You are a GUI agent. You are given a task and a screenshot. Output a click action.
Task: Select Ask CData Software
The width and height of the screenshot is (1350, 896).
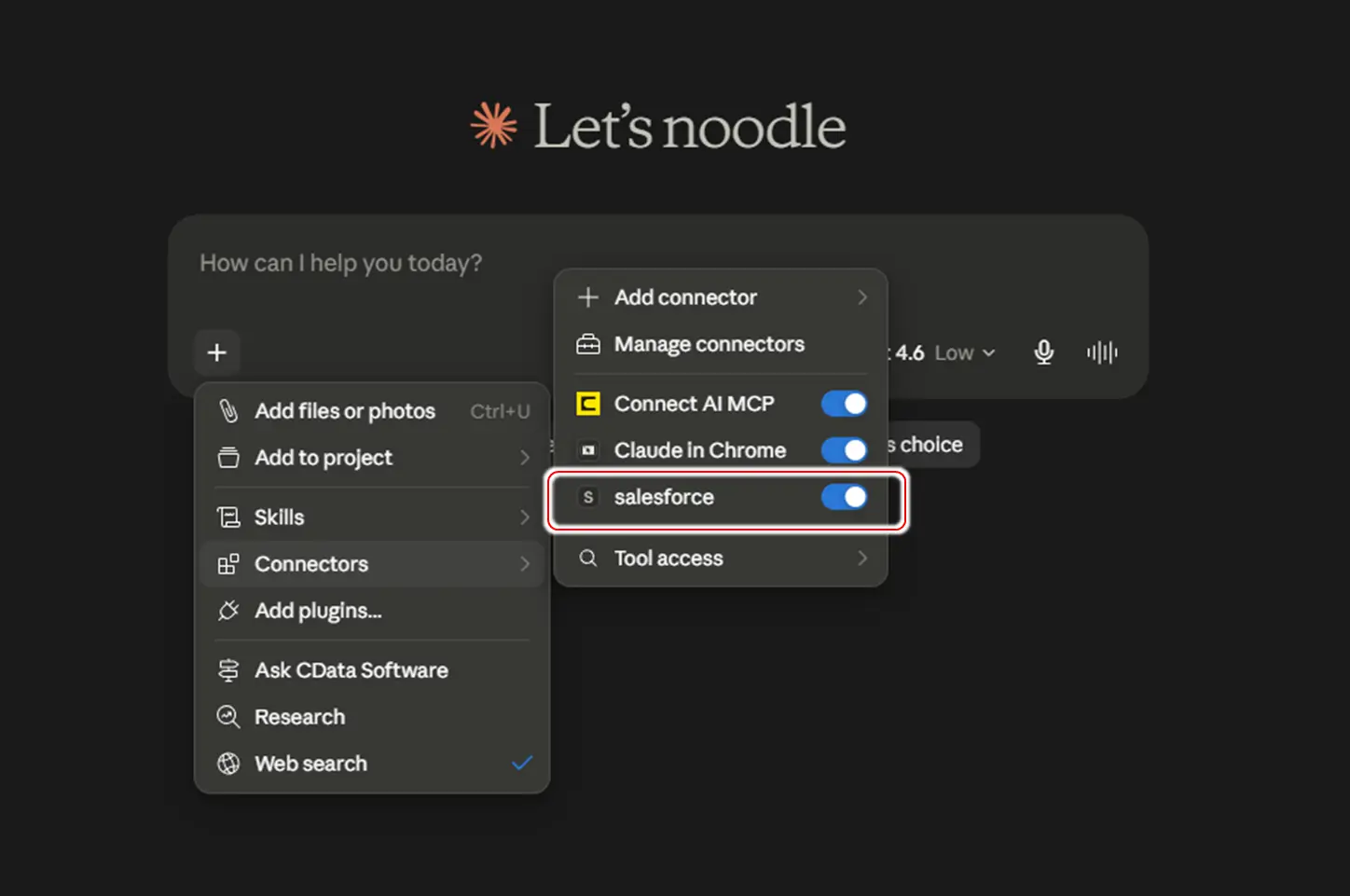372,670
